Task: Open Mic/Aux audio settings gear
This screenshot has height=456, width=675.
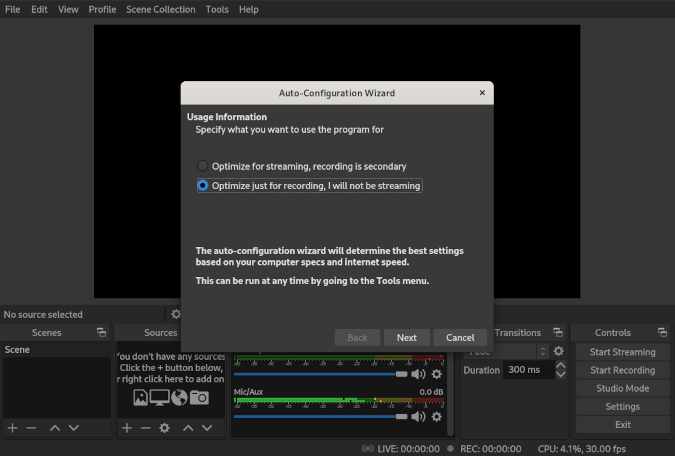Action: [x=436, y=416]
